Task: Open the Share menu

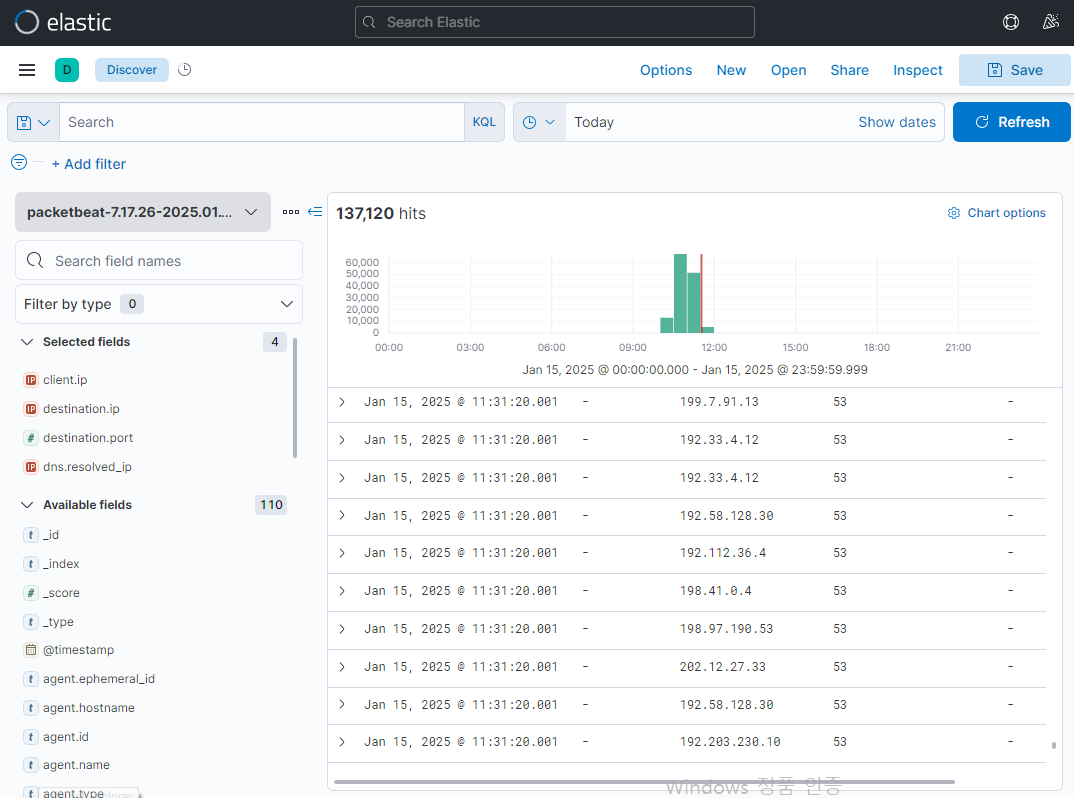Action: pyautogui.click(x=849, y=70)
